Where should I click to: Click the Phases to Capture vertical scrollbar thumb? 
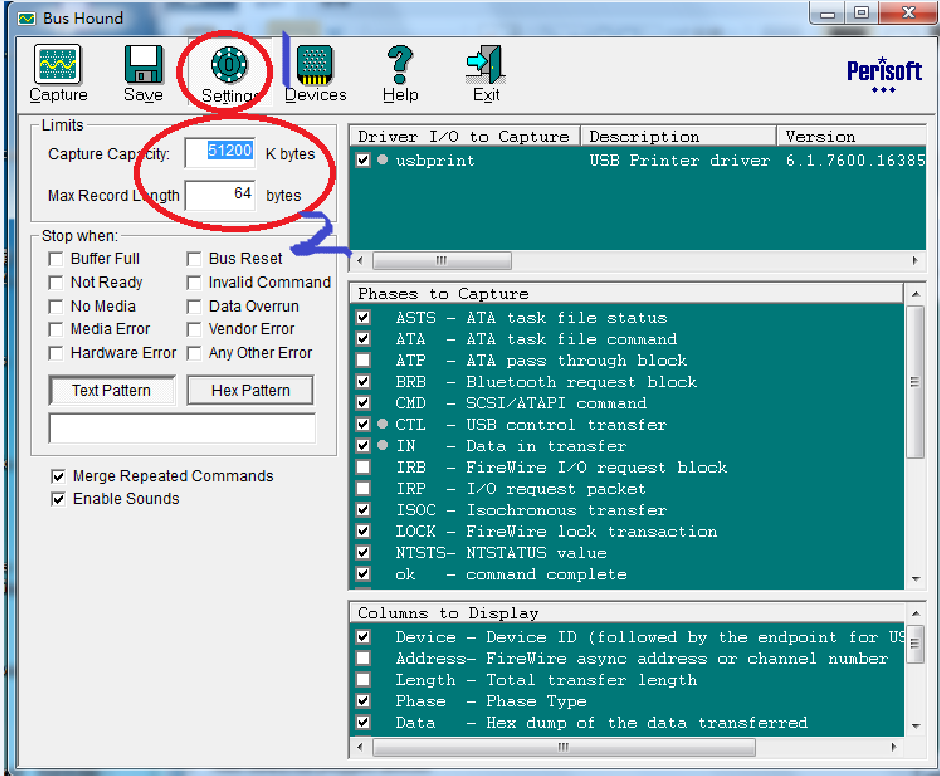tap(915, 382)
